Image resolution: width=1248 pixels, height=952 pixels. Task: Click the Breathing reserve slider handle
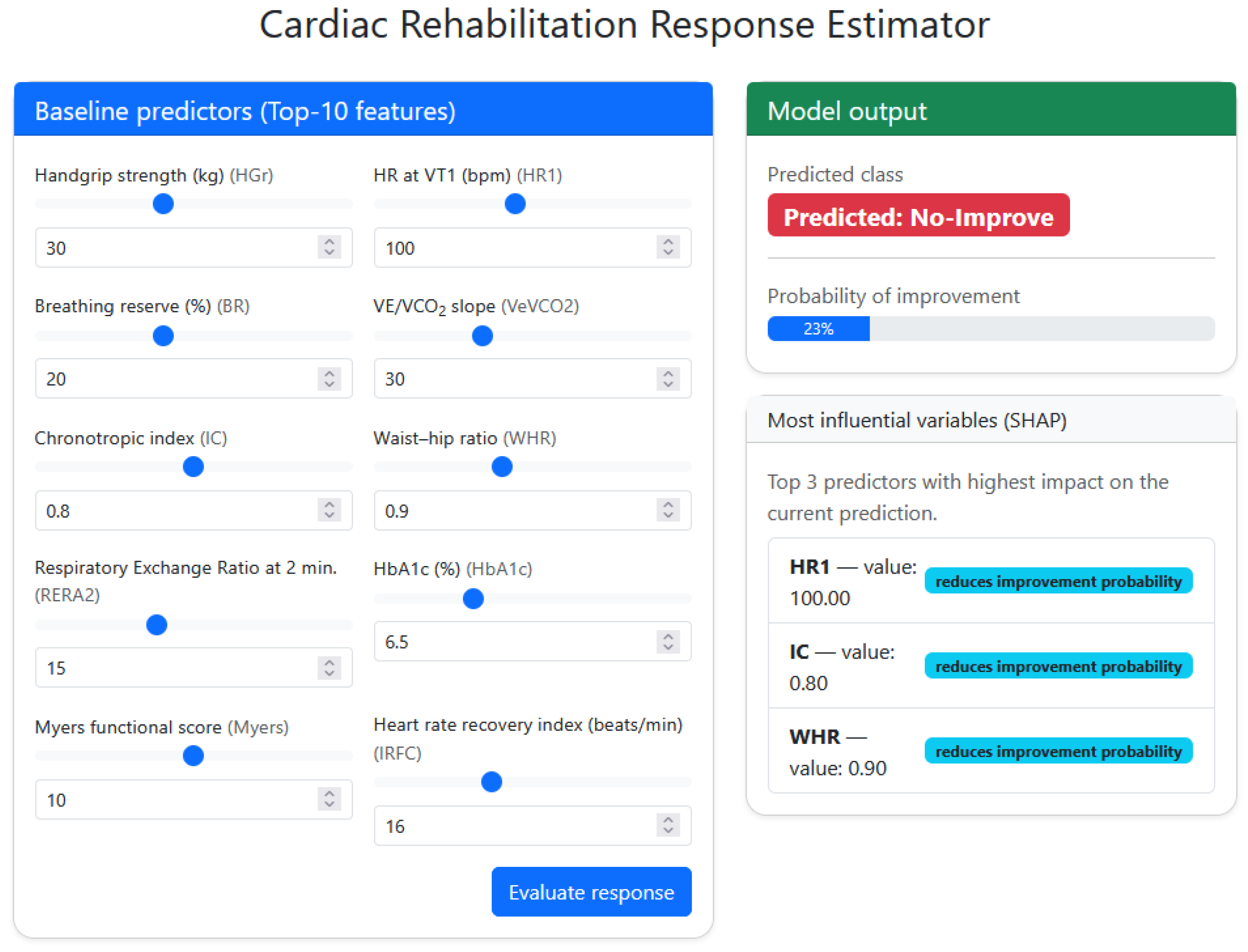click(x=164, y=336)
